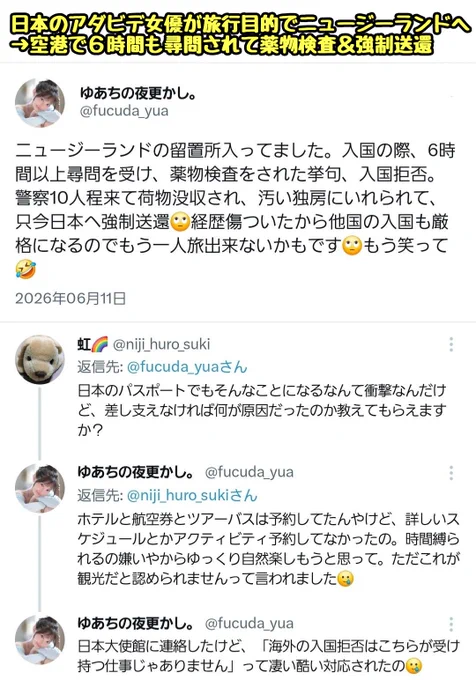Click the author avatar on embassy reply
476x680 pixels.
click(x=40, y=639)
